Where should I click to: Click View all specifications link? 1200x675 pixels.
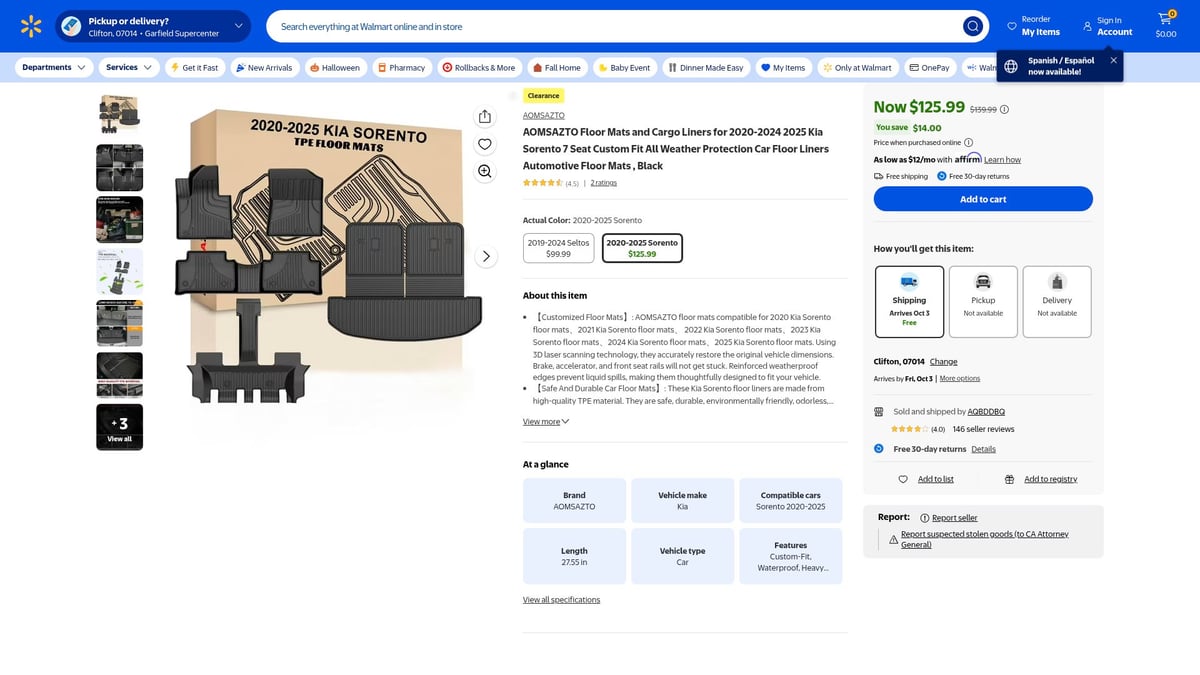pyautogui.click(x=561, y=600)
